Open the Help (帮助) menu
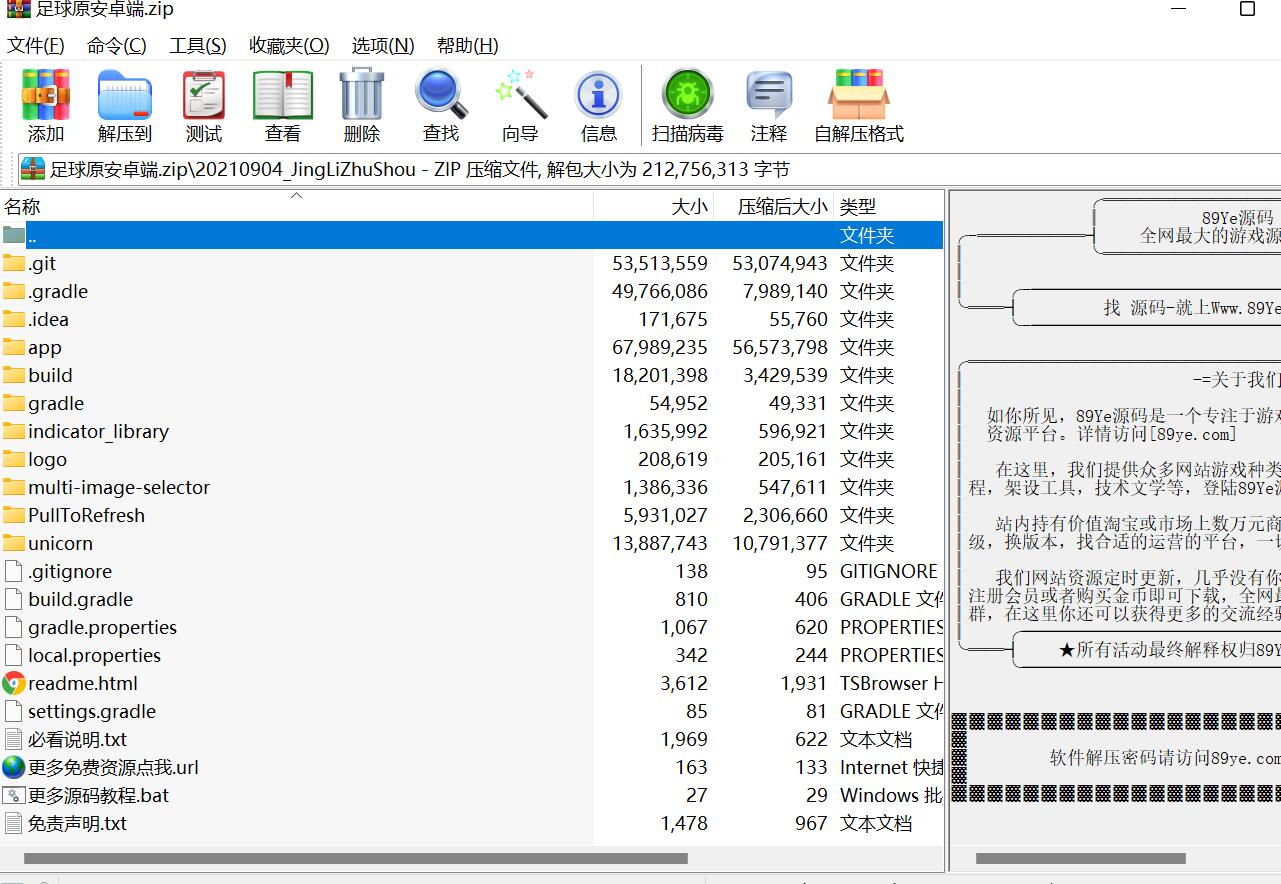Viewport: 1281px width, 884px height. pos(468,45)
